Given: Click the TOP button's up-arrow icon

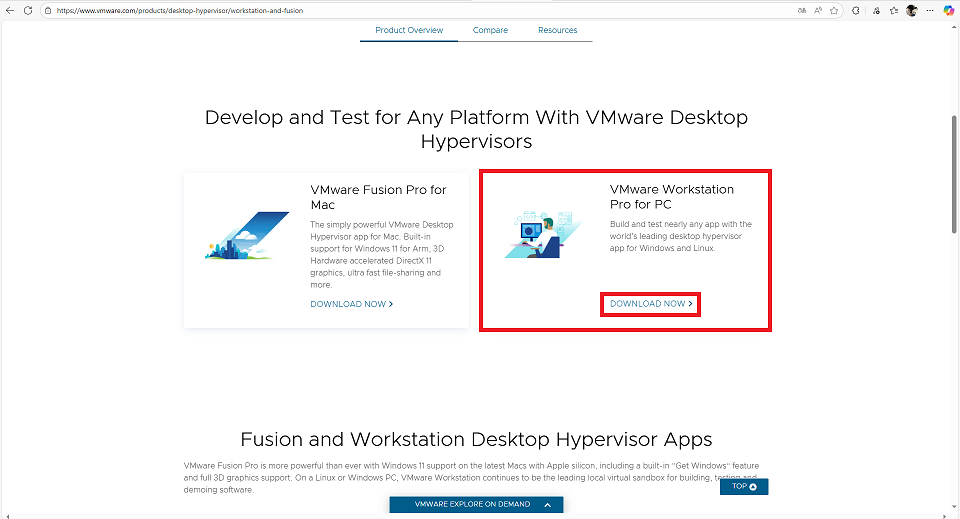Looking at the screenshot, I should [x=753, y=487].
